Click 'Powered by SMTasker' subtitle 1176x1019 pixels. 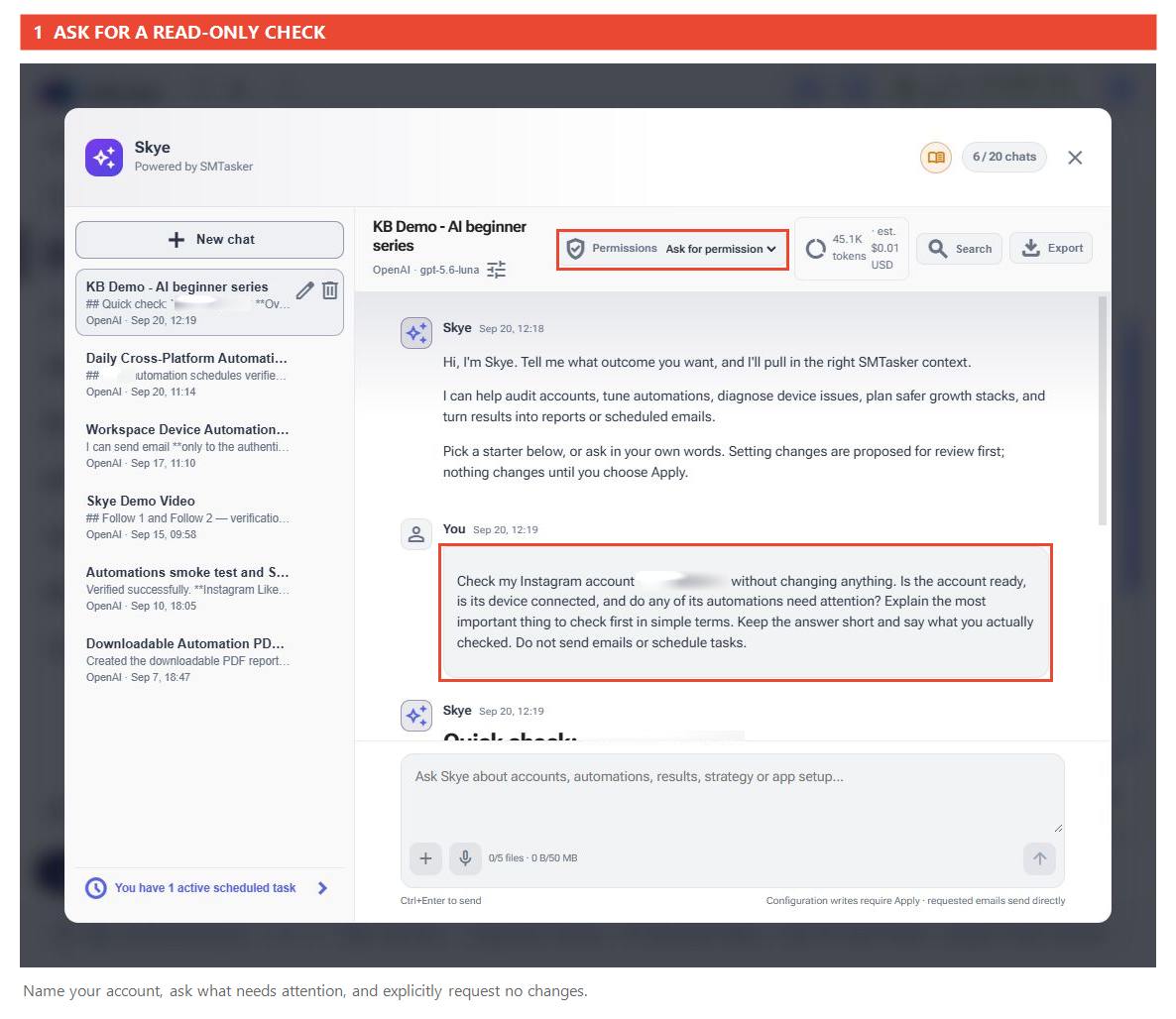193,167
